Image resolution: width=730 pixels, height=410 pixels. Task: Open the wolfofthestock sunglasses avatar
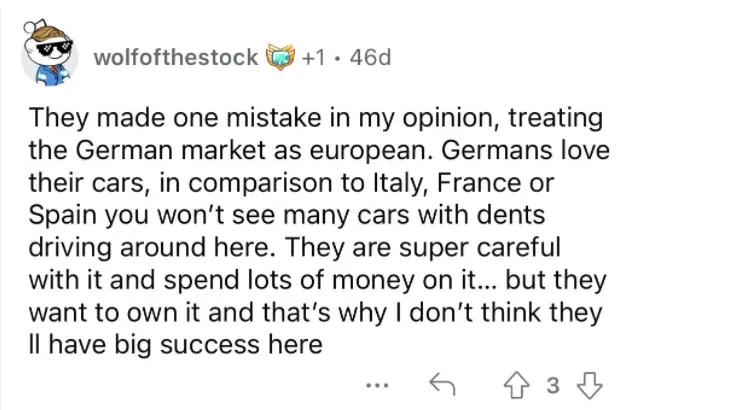pyautogui.click(x=51, y=58)
